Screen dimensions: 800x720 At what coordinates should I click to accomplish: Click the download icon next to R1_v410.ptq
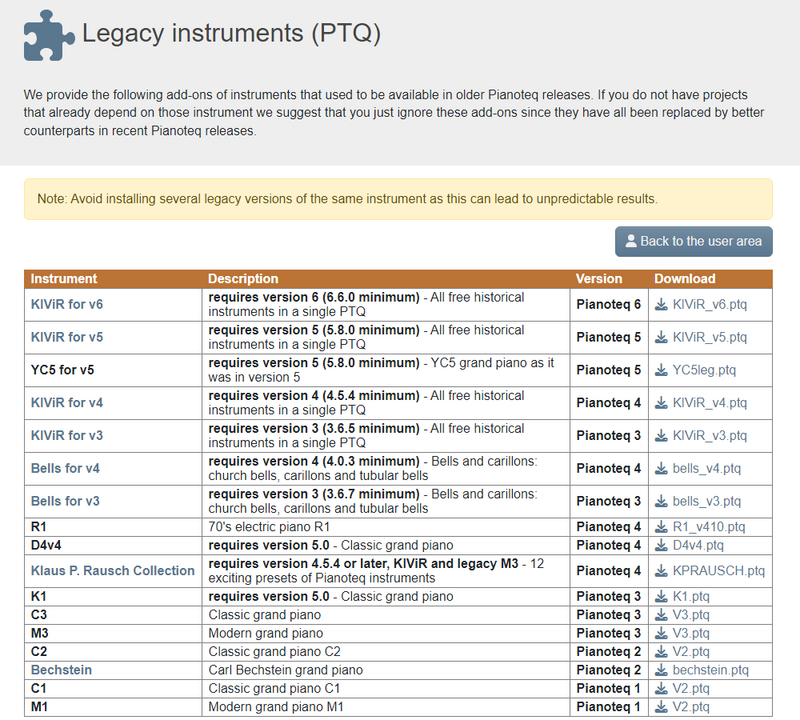click(661, 527)
